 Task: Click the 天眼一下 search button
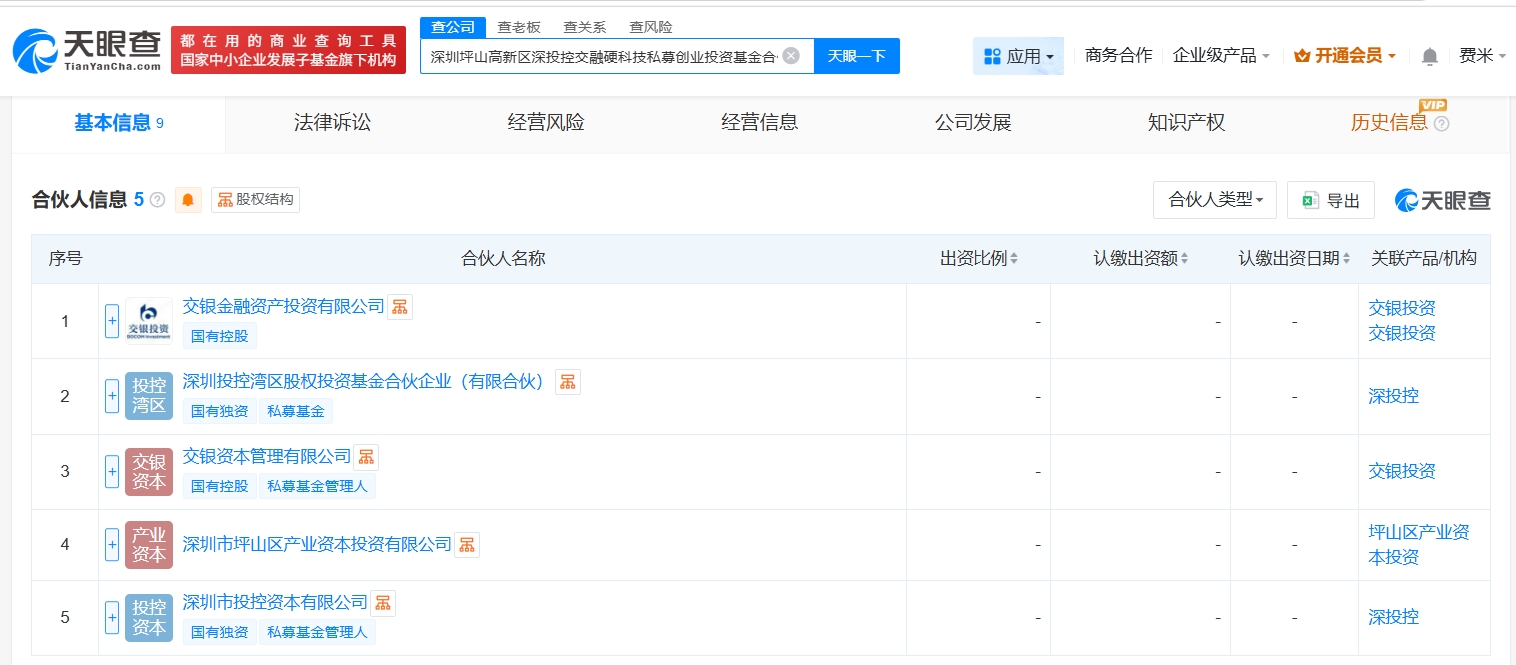tap(857, 56)
